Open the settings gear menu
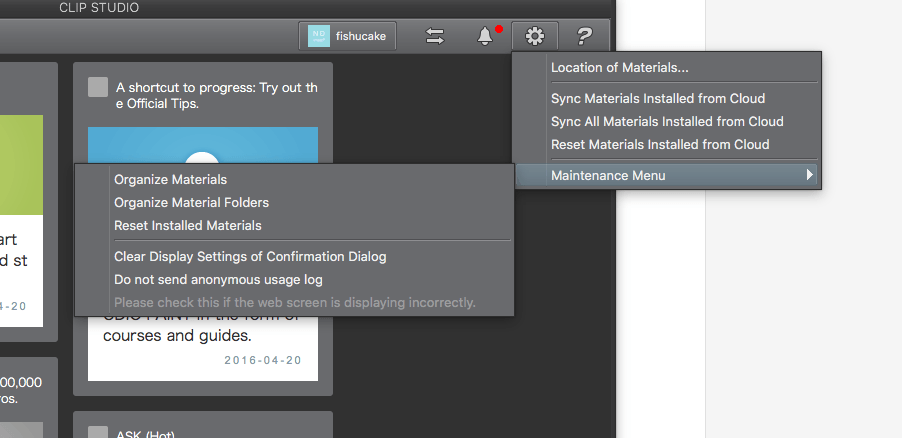 [534, 36]
